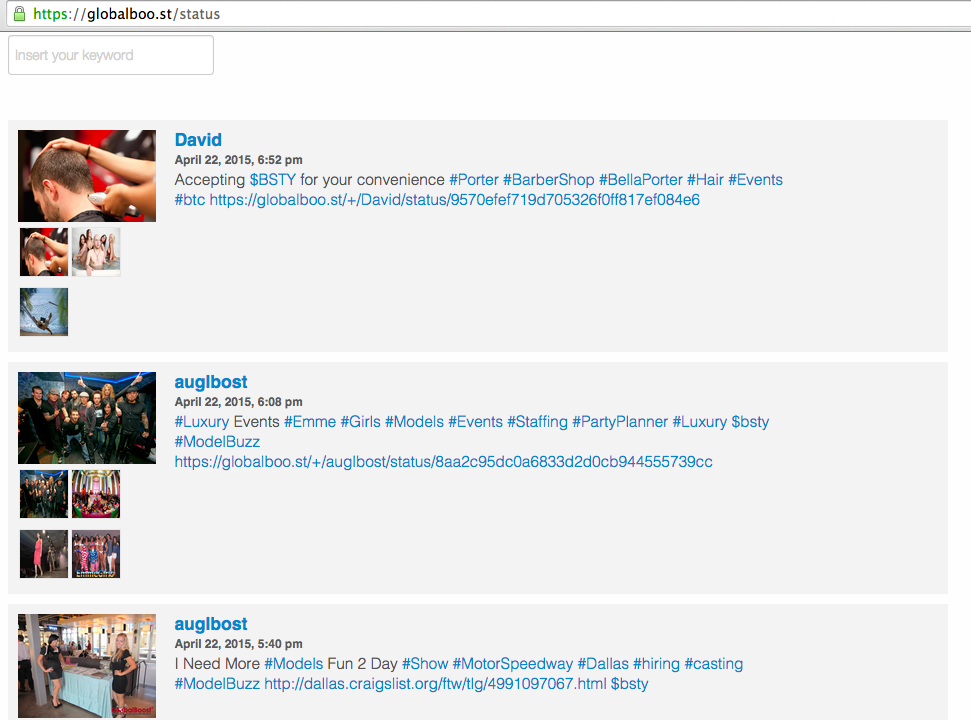Open auglbost profile link on 6:08 pm post
The width and height of the screenshot is (971, 720).
pos(211,382)
